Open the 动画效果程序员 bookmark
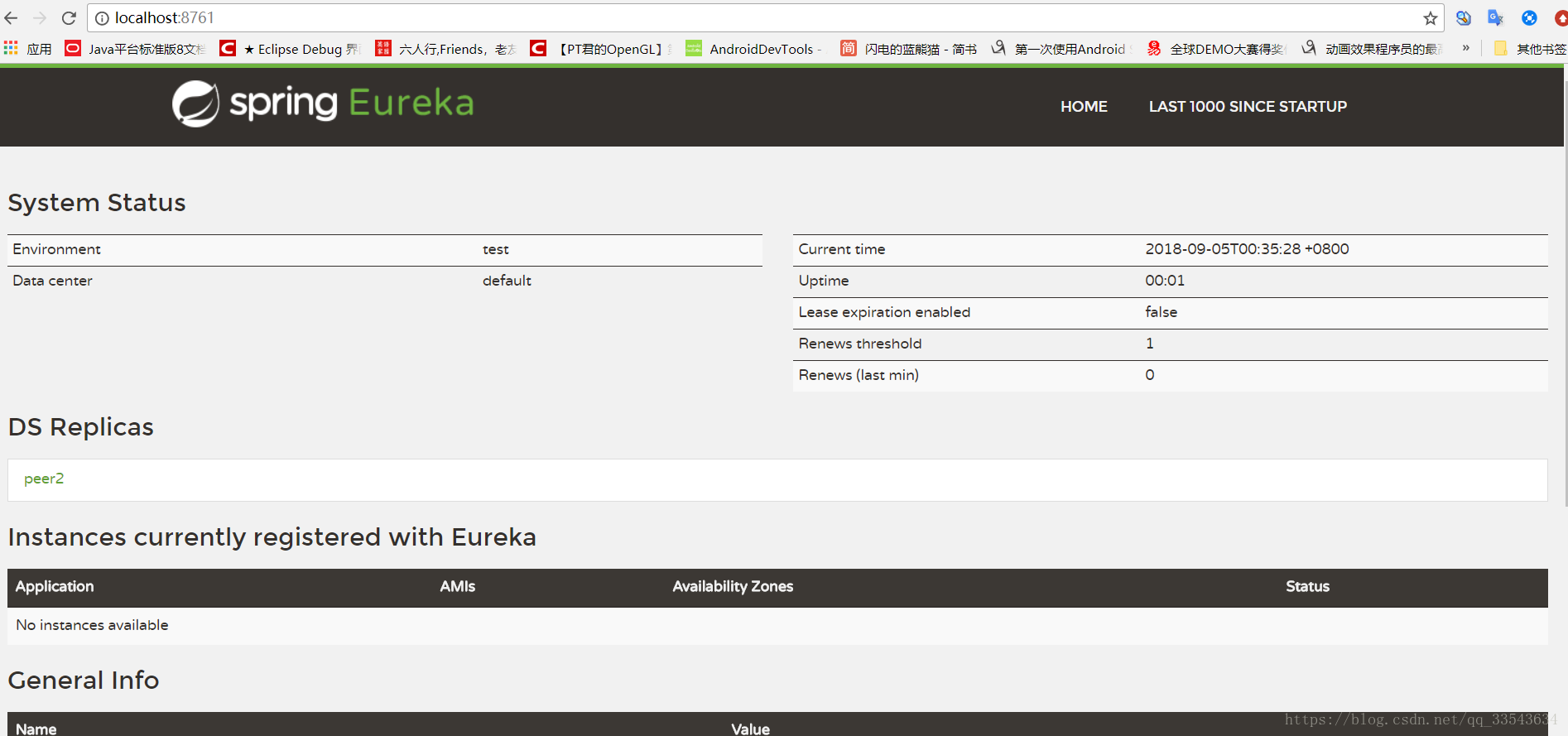This screenshot has width=1568, height=736. pos(1372,49)
